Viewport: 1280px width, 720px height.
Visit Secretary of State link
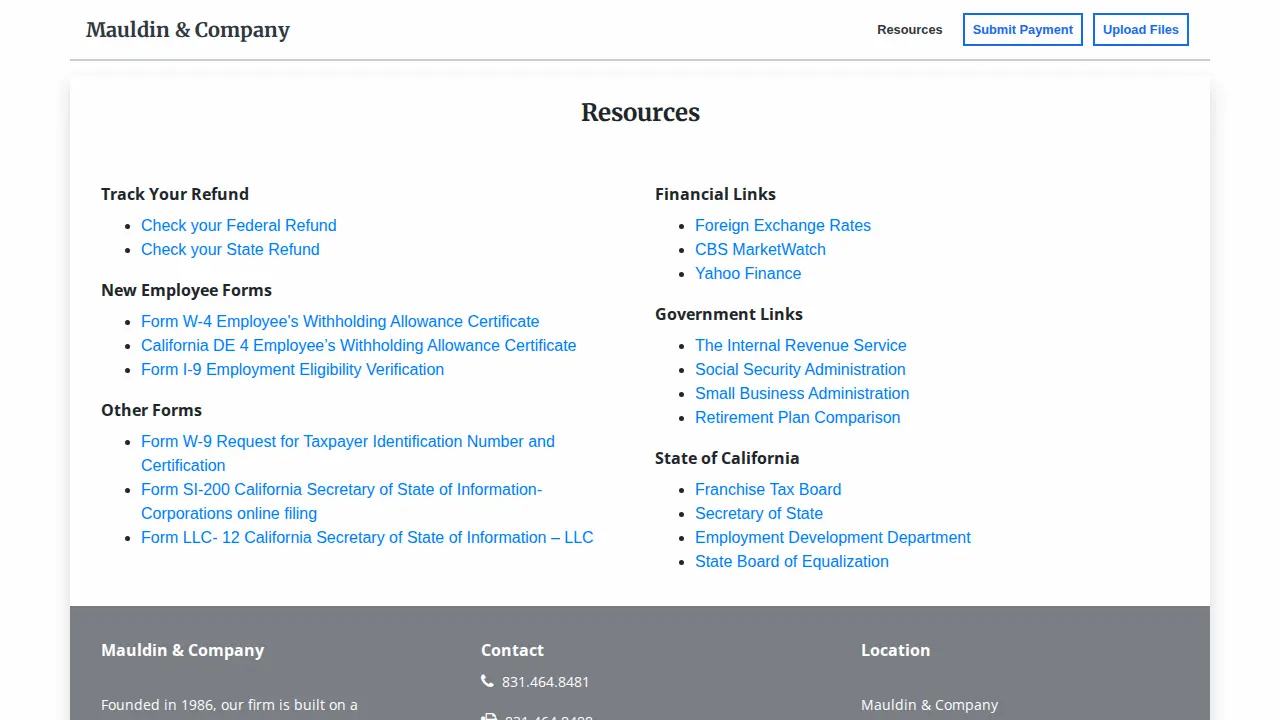tap(759, 513)
